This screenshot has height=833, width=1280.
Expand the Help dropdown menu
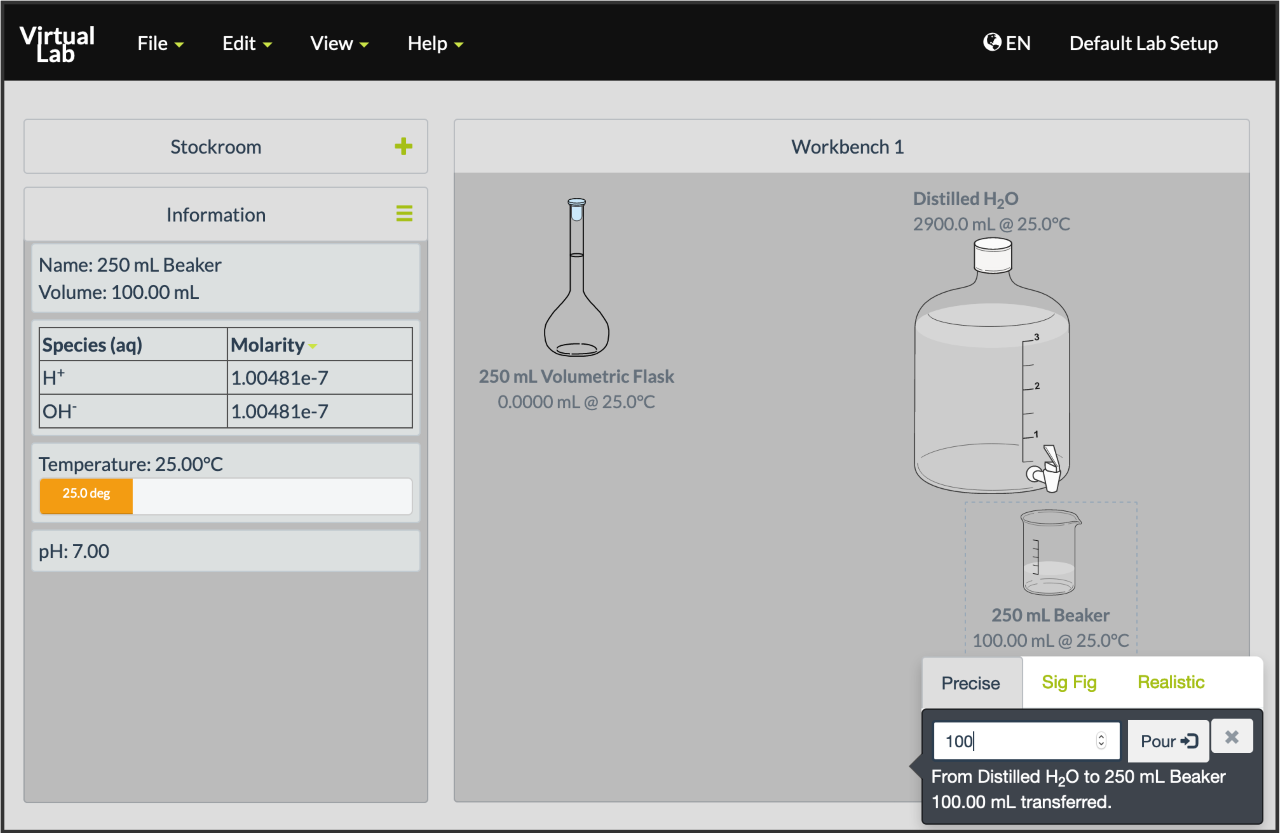coord(435,43)
